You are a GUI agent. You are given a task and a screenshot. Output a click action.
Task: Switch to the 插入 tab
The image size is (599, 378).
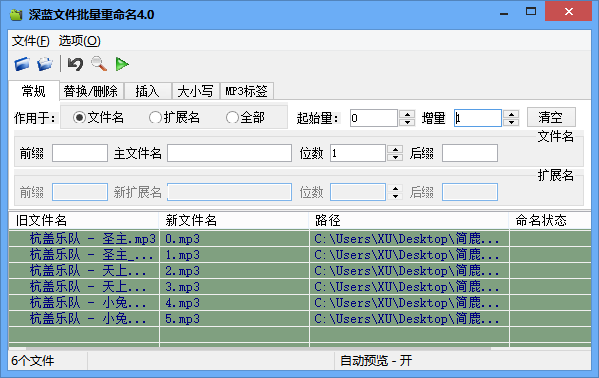click(147, 91)
